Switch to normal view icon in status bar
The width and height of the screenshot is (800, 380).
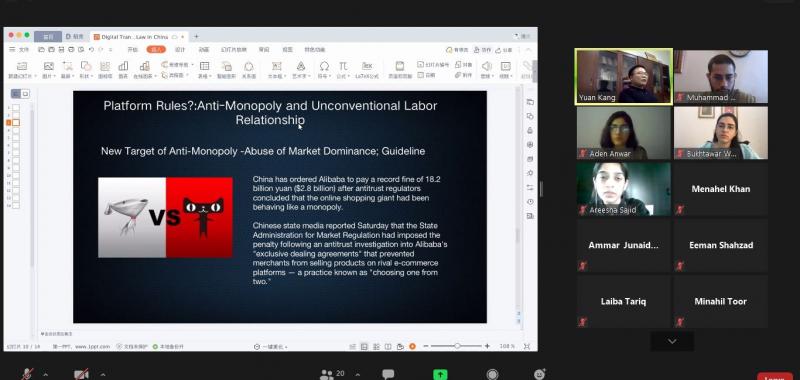[364, 346]
